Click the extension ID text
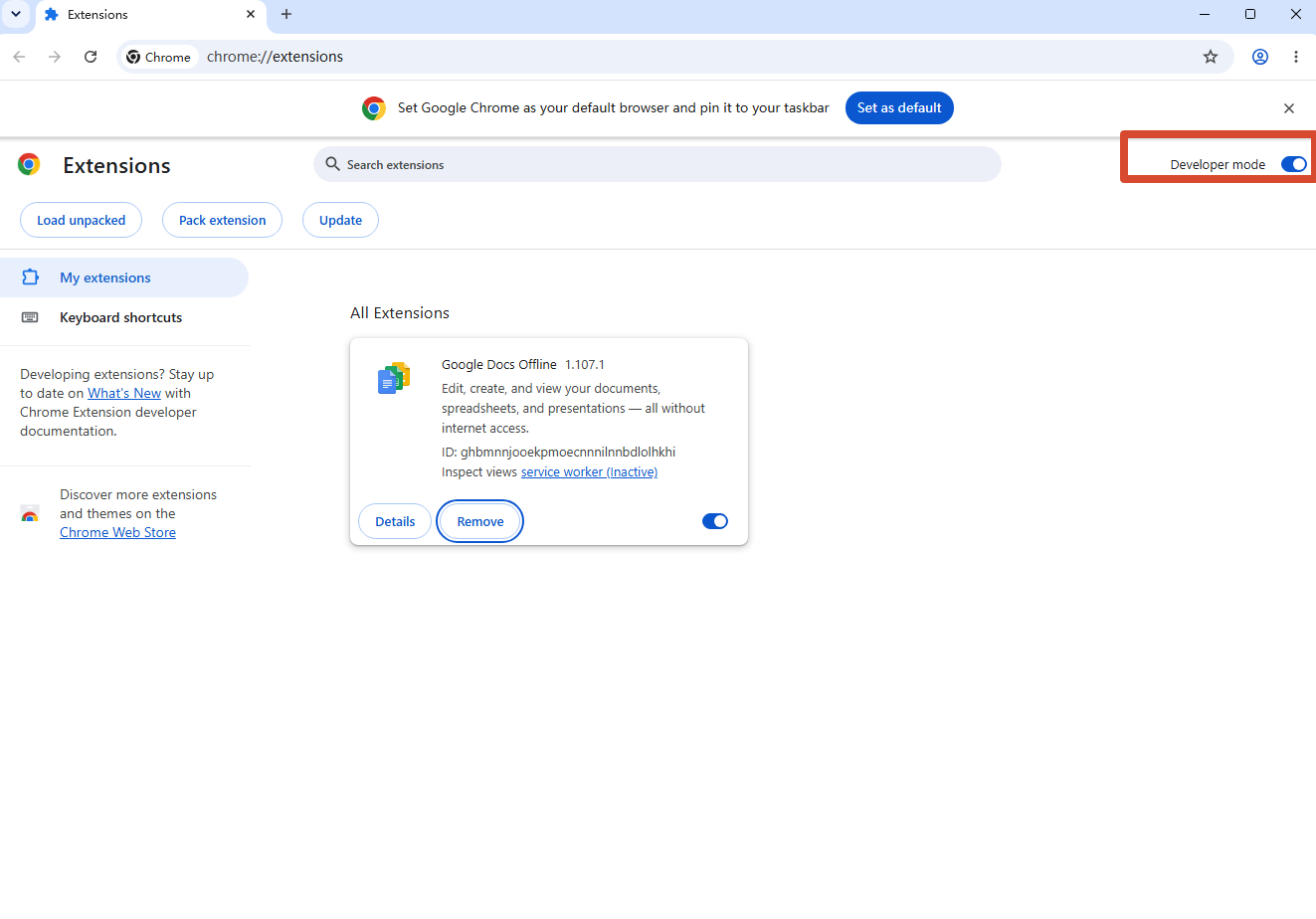 558,452
